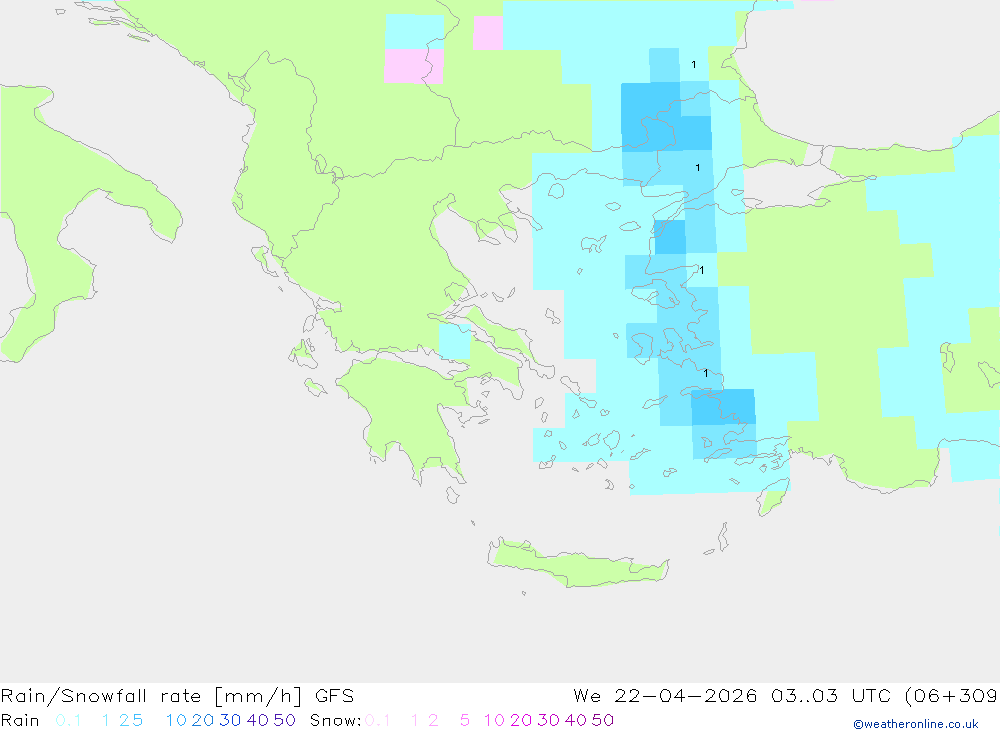
Task: Click the Snow 30 legend value
Action: (x=548, y=720)
